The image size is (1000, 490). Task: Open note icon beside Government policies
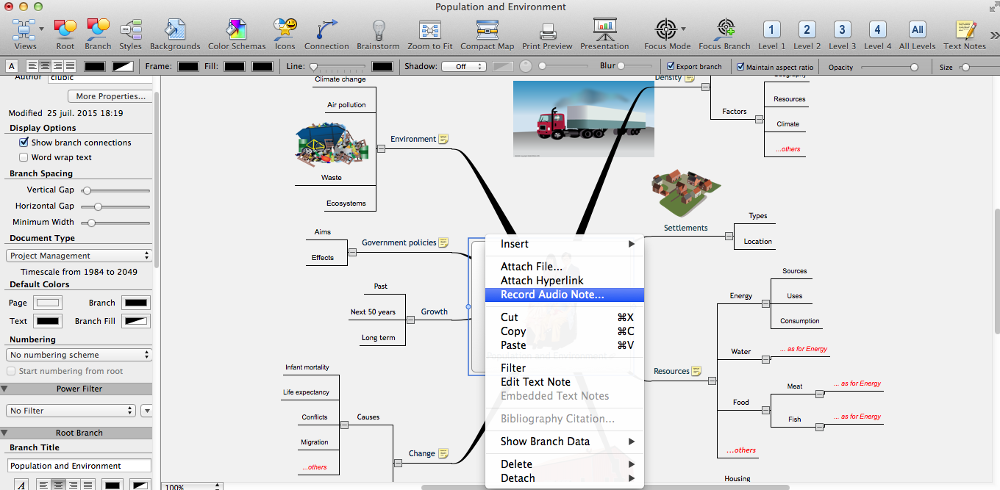(x=444, y=242)
